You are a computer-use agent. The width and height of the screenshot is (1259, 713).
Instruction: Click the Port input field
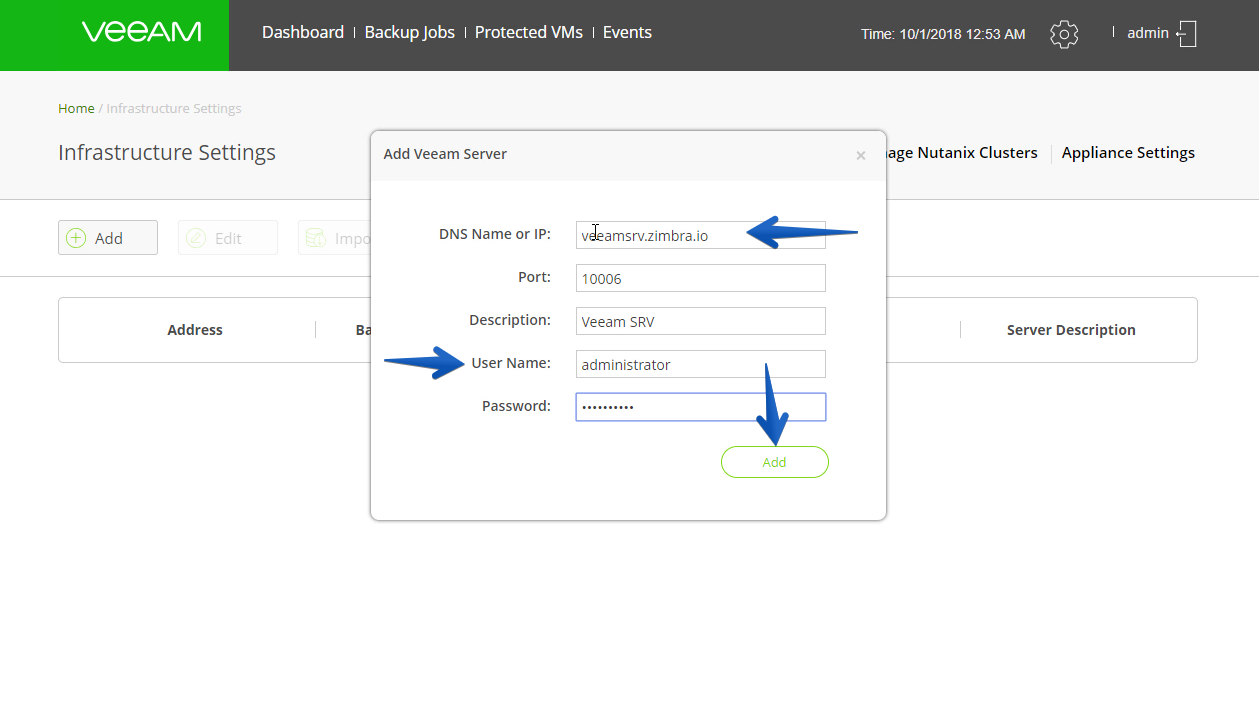tap(701, 278)
